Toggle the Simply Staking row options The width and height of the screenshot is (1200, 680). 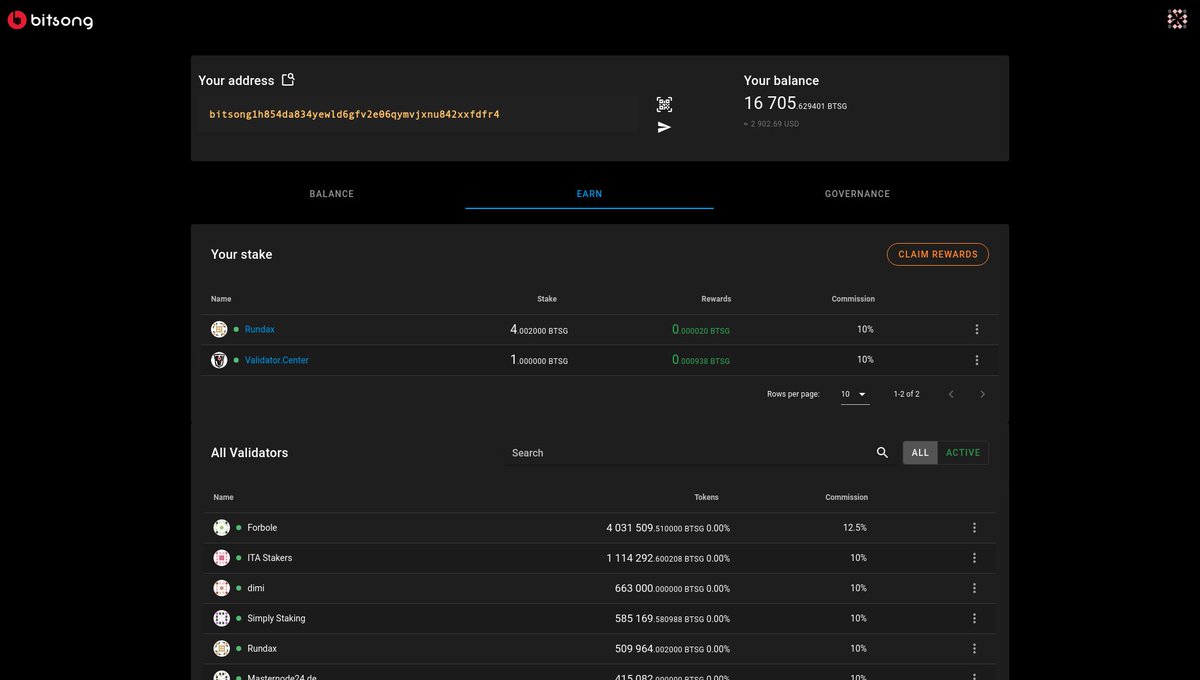974,618
